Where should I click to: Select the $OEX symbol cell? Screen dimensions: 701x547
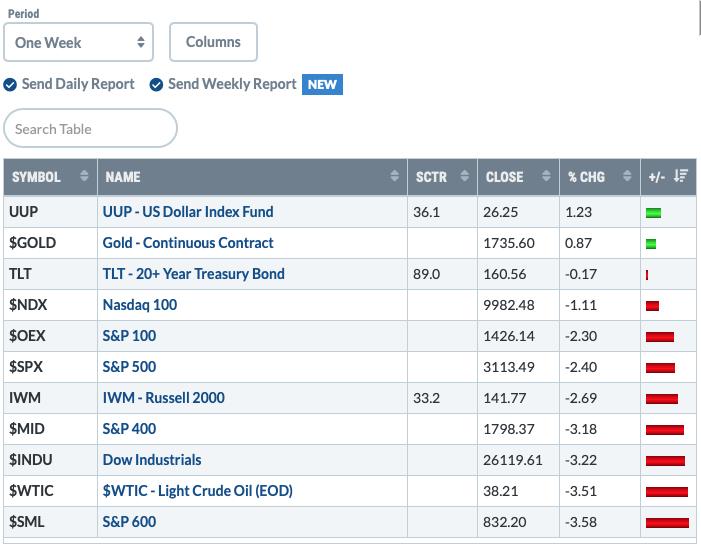[51, 336]
